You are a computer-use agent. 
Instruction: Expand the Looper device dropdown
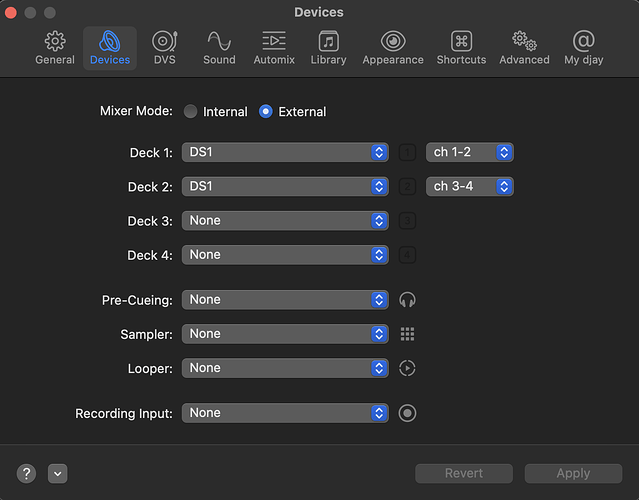285,368
